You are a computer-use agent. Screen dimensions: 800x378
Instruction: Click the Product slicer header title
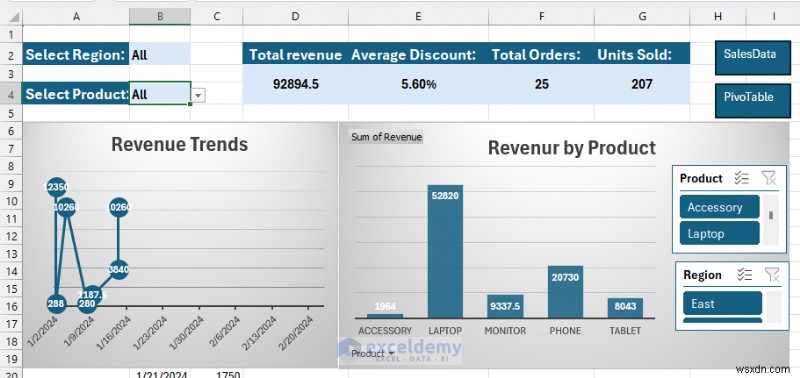(701, 178)
